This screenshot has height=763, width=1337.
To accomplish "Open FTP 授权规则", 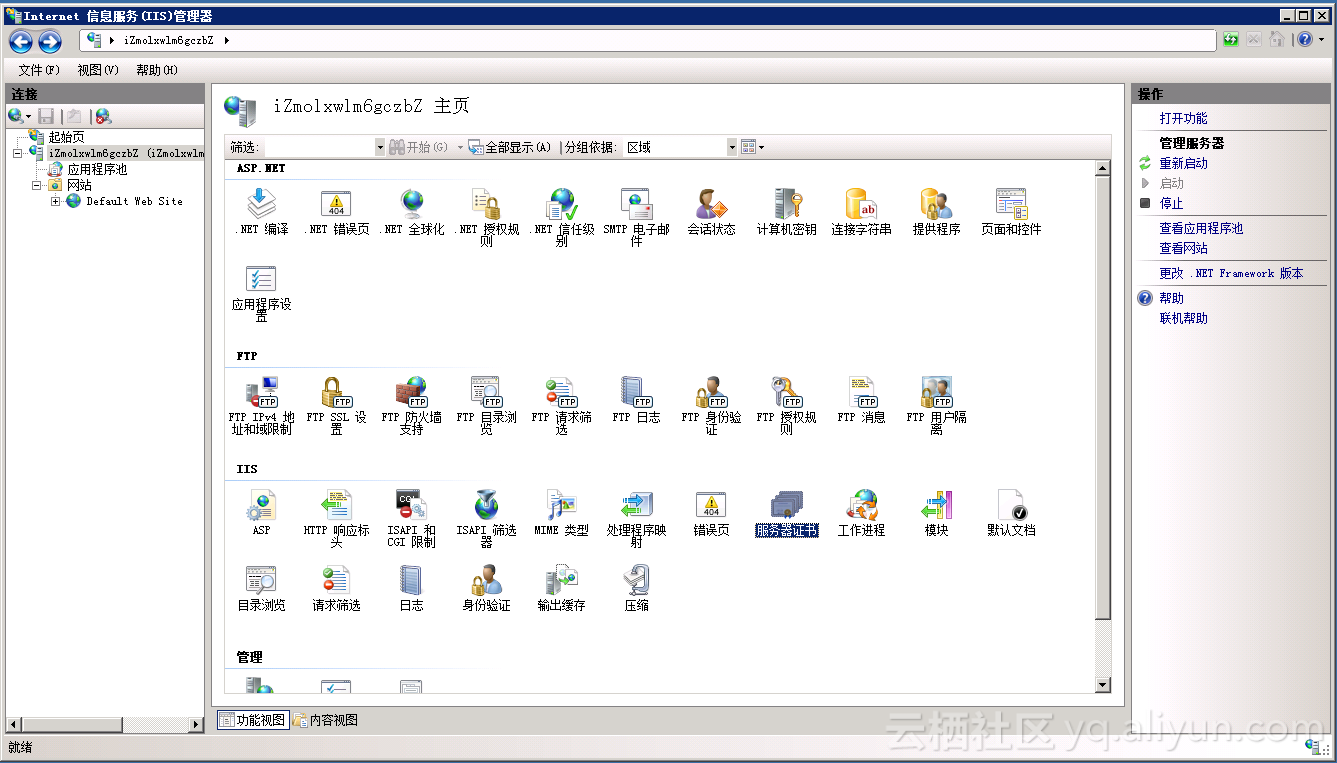I will click(786, 405).
